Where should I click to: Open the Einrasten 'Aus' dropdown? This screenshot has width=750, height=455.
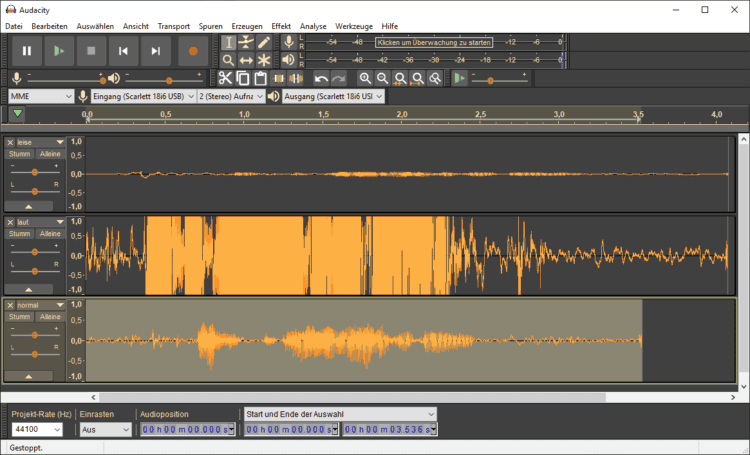(x=105, y=429)
